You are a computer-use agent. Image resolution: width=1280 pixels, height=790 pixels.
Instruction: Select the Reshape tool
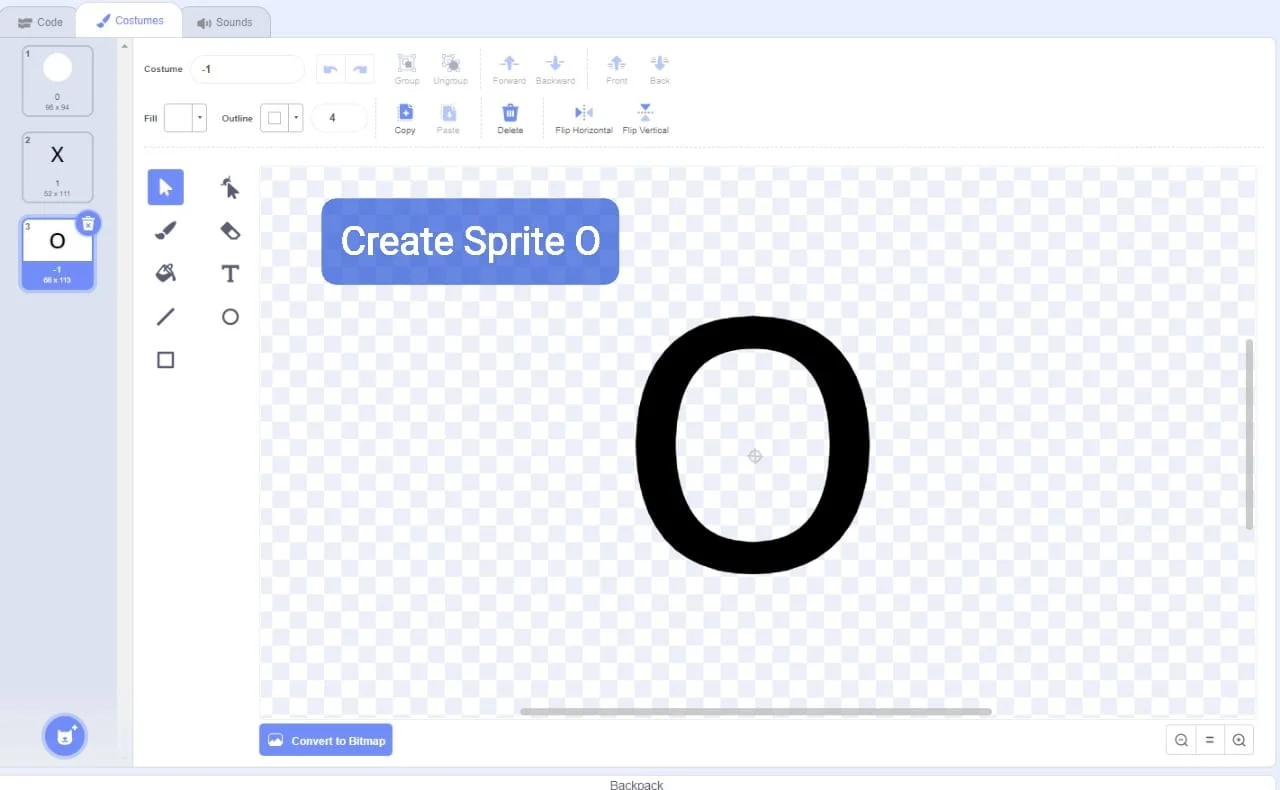[x=230, y=187]
